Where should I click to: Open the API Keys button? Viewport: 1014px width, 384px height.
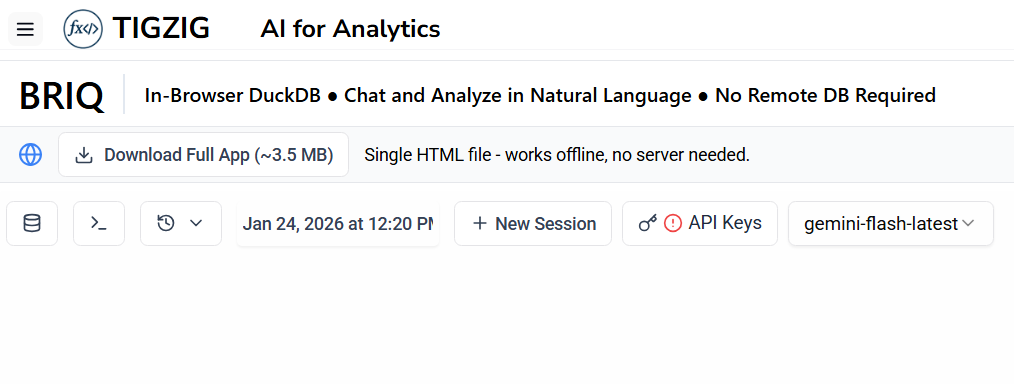(700, 224)
